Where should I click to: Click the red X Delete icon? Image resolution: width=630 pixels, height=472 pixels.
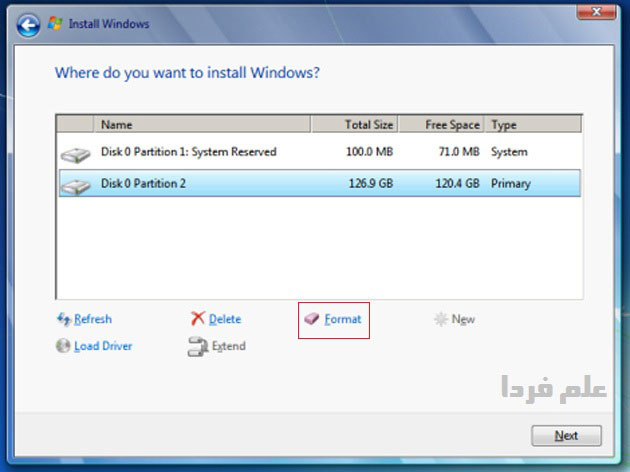(x=198, y=320)
